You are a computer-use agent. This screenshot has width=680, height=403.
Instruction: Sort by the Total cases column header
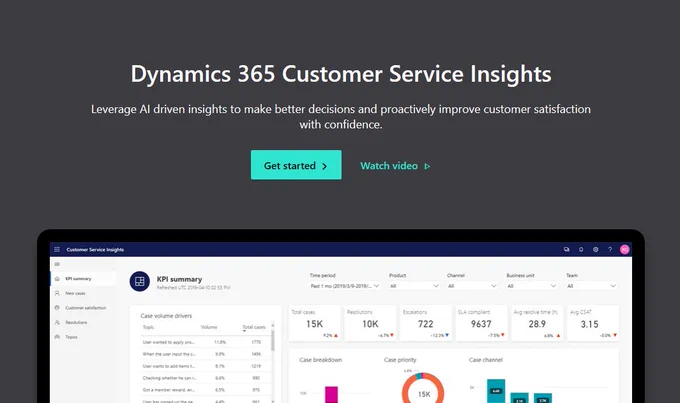(254, 327)
